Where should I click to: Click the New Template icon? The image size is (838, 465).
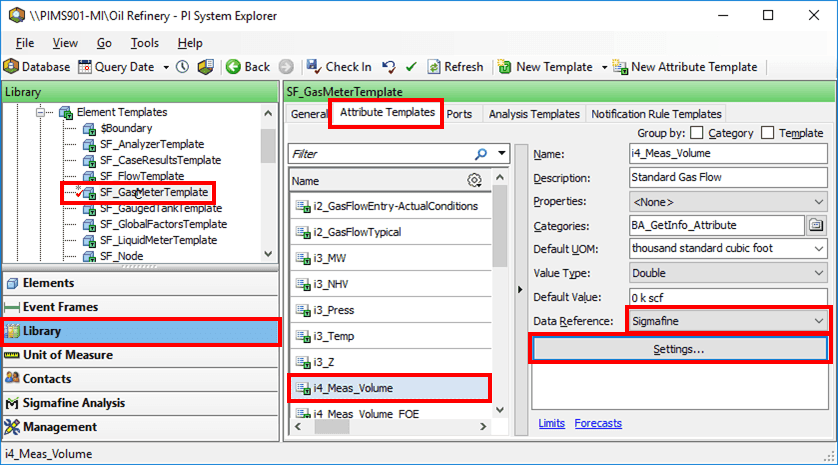coord(505,67)
